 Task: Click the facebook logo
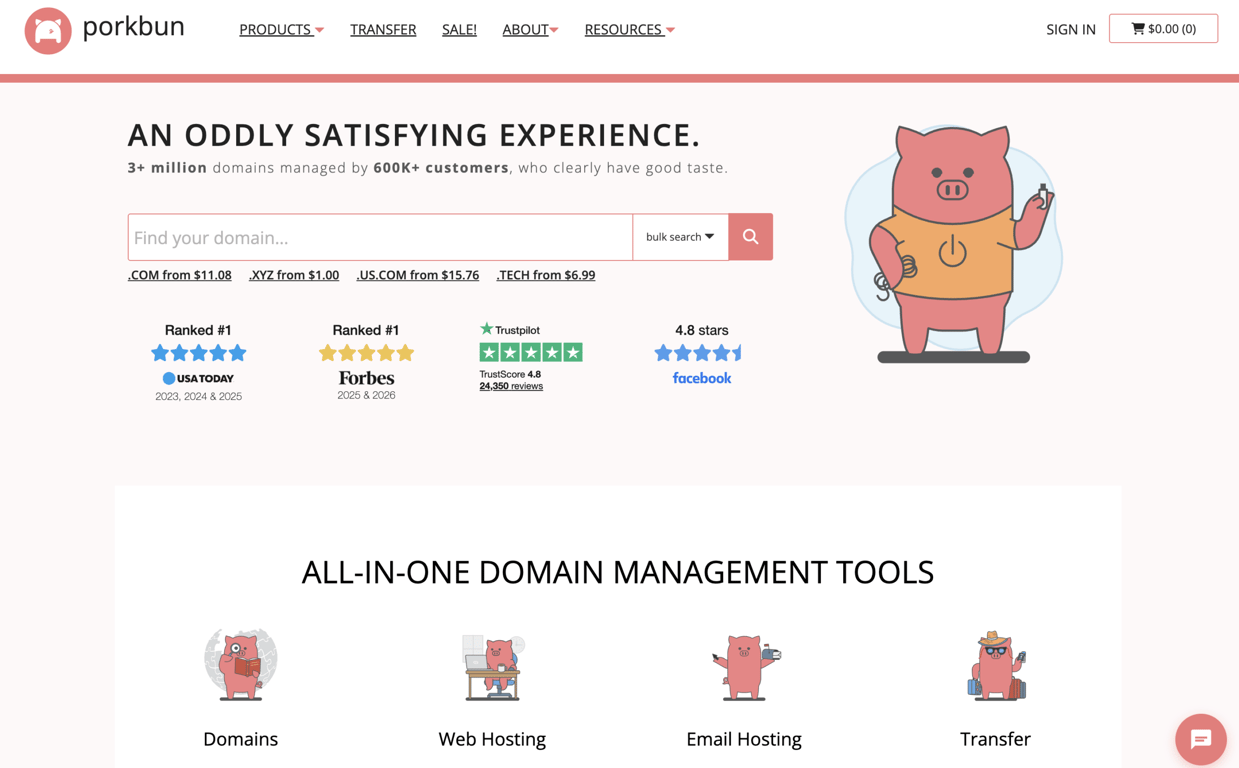702,378
